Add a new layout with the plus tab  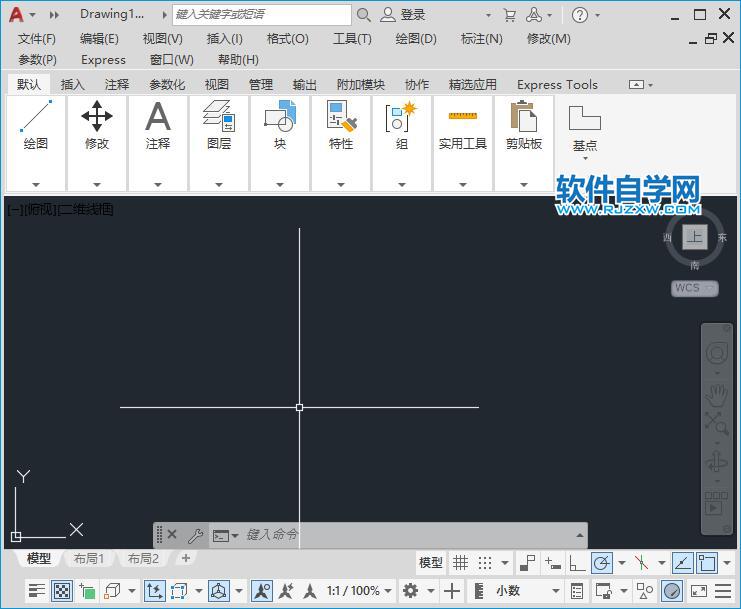pos(186,558)
